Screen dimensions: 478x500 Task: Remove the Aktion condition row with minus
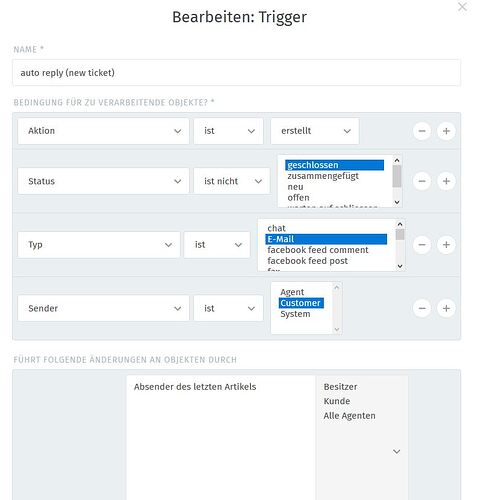[422, 131]
